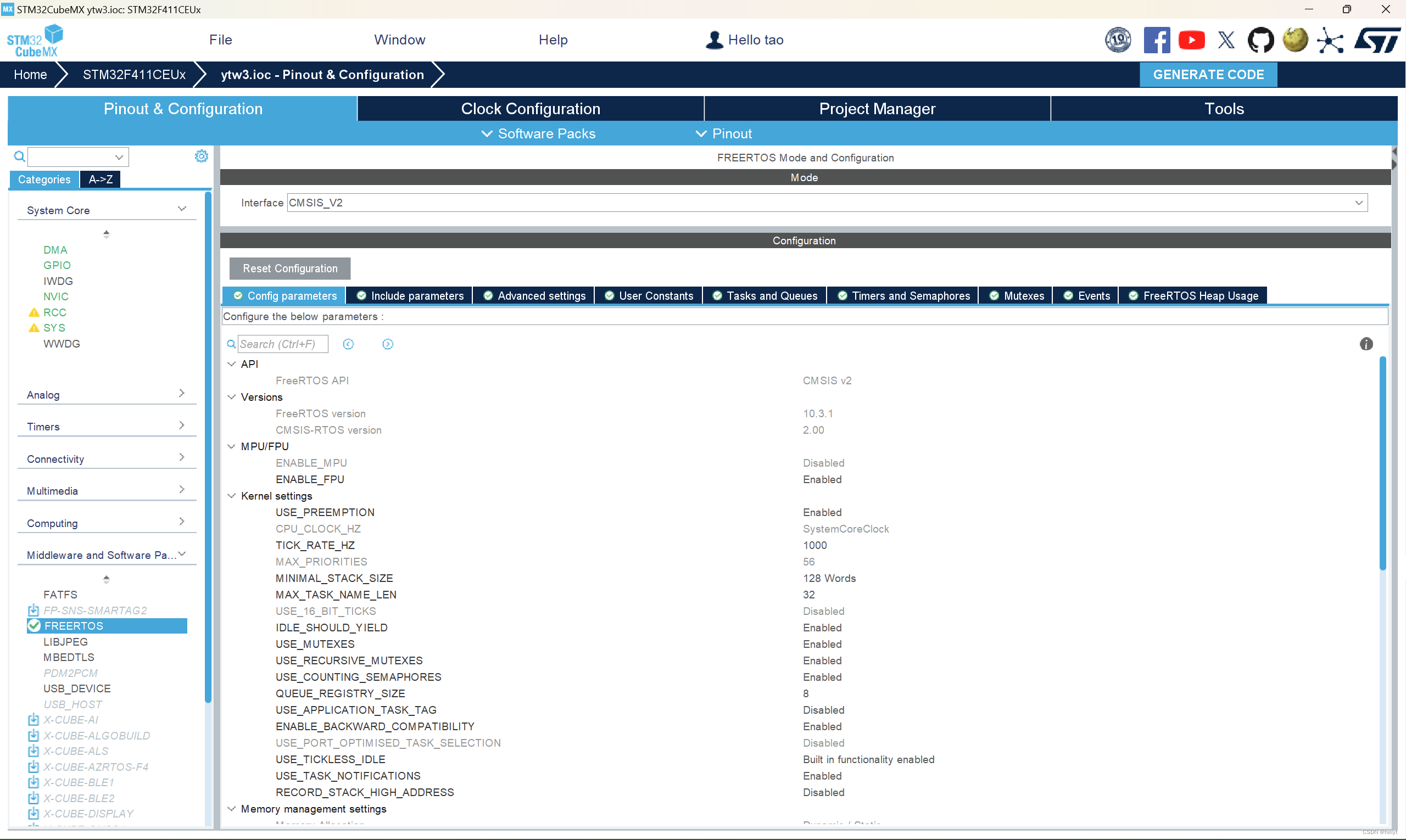
Task: Switch to the A->Z category view
Action: [x=100, y=180]
